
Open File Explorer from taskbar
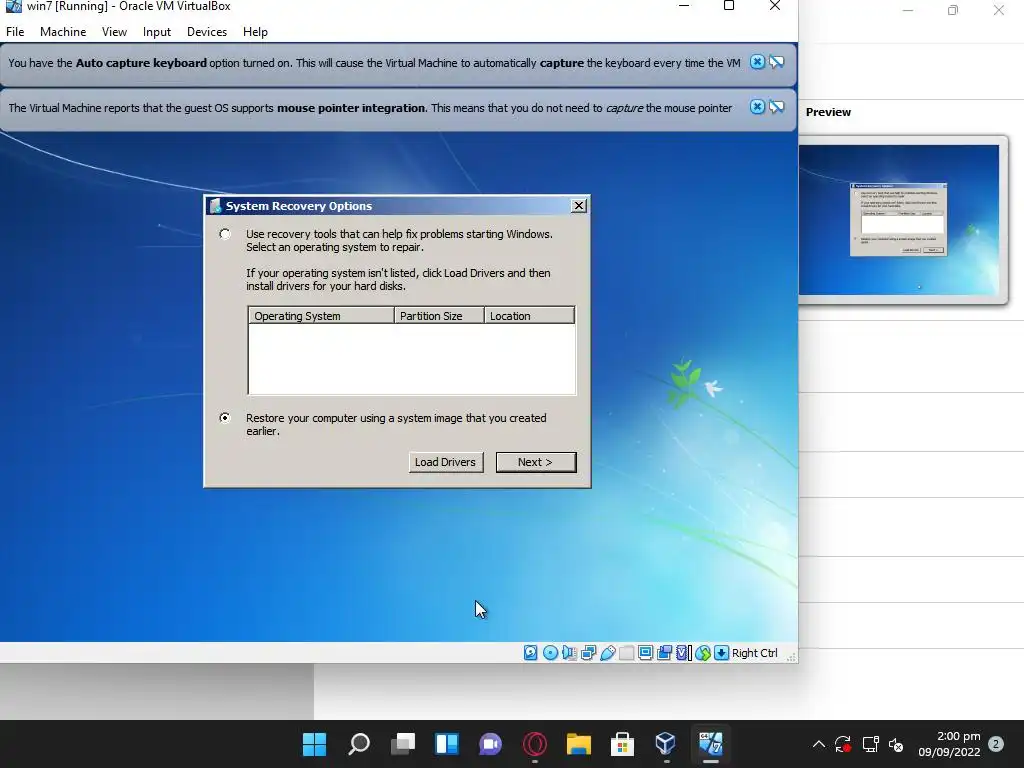pos(579,744)
